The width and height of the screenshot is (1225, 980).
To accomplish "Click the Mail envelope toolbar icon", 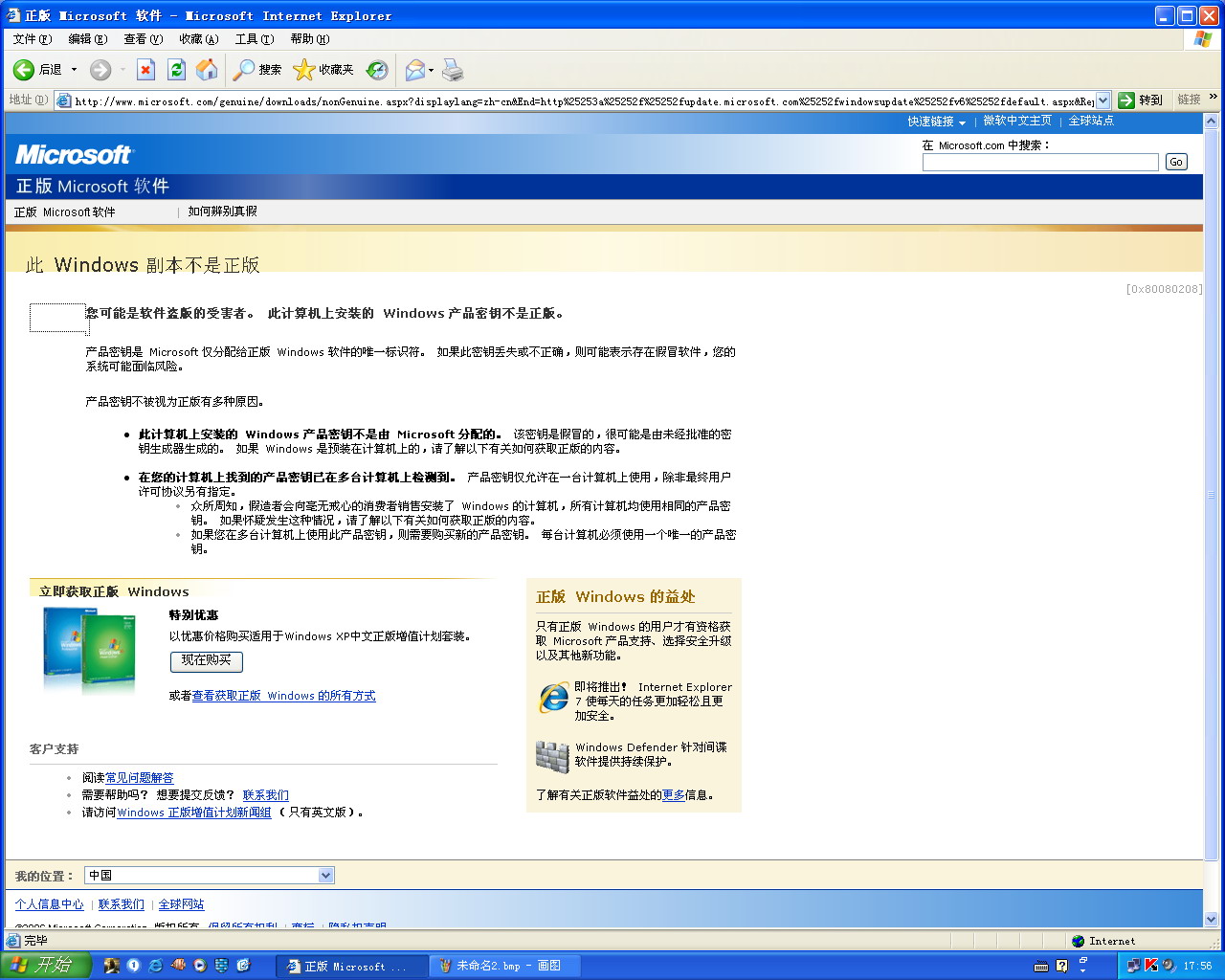I will tap(415, 70).
